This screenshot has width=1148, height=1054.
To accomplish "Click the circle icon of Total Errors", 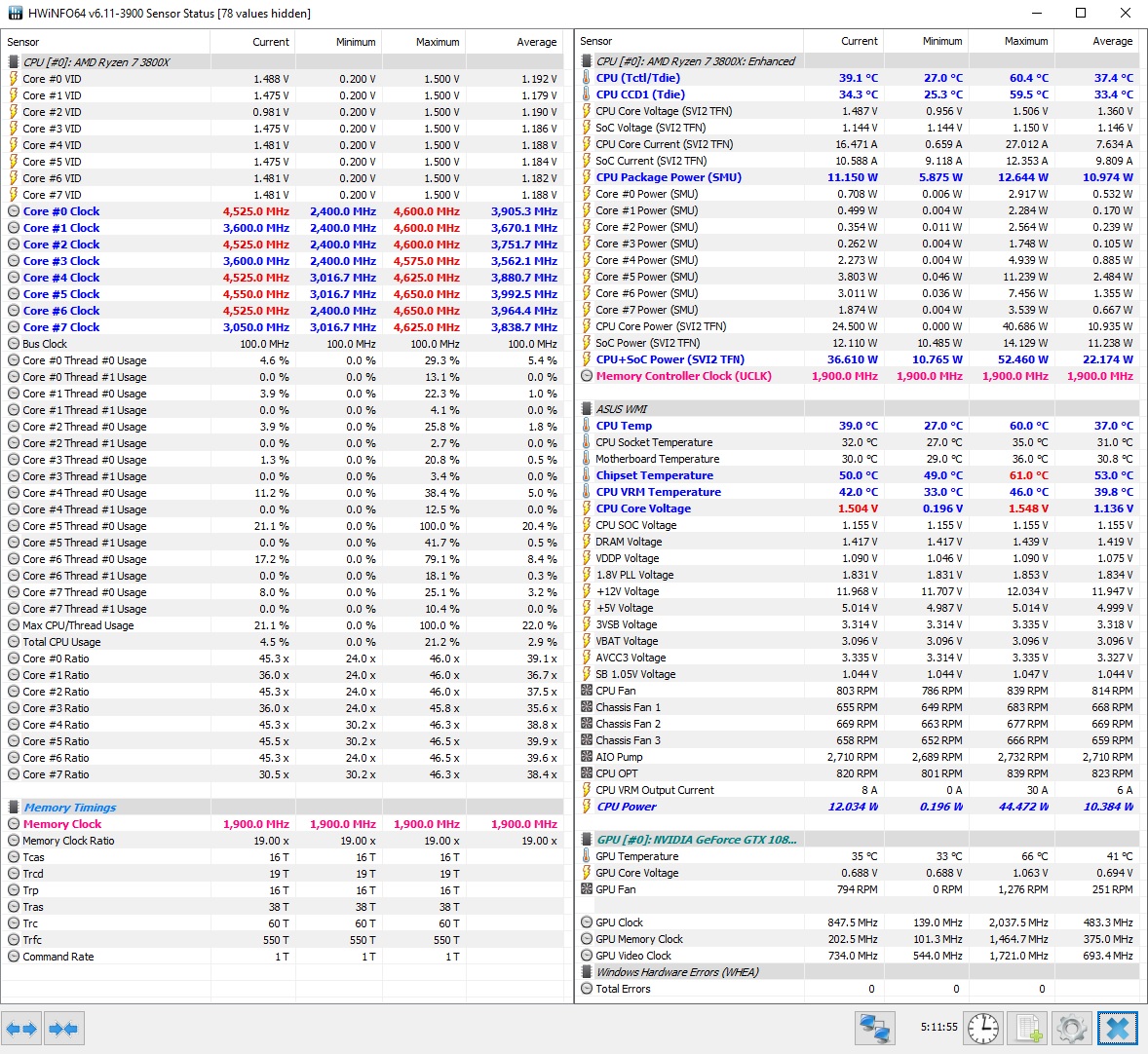I will 587,988.
